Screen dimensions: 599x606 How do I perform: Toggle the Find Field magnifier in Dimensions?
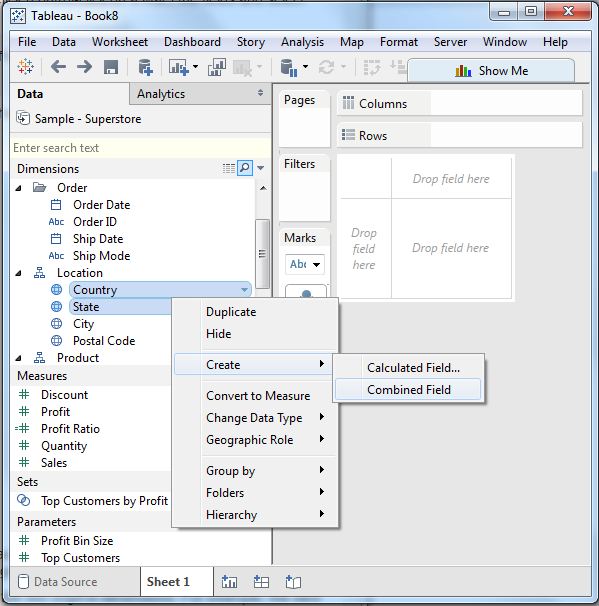[245, 168]
